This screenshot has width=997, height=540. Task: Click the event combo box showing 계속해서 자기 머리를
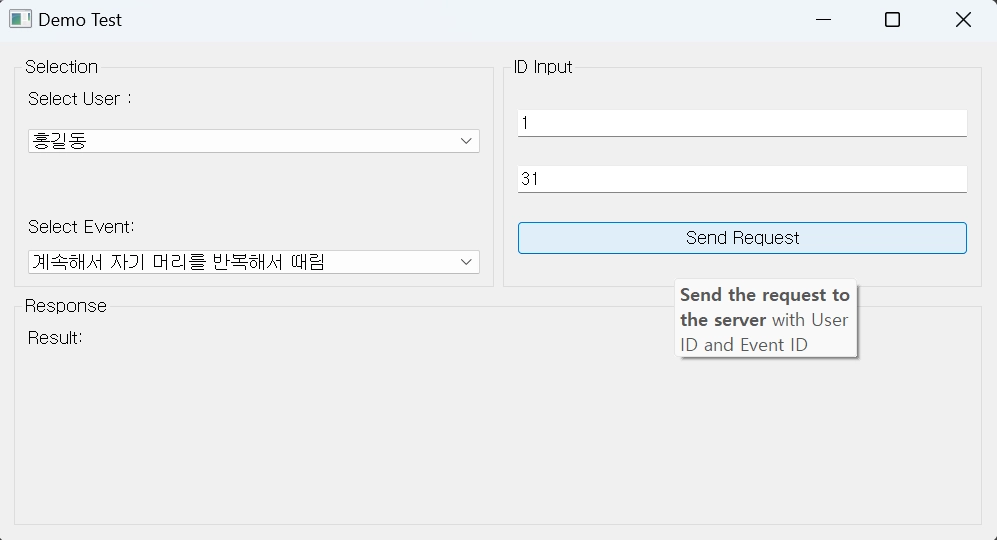[254, 262]
